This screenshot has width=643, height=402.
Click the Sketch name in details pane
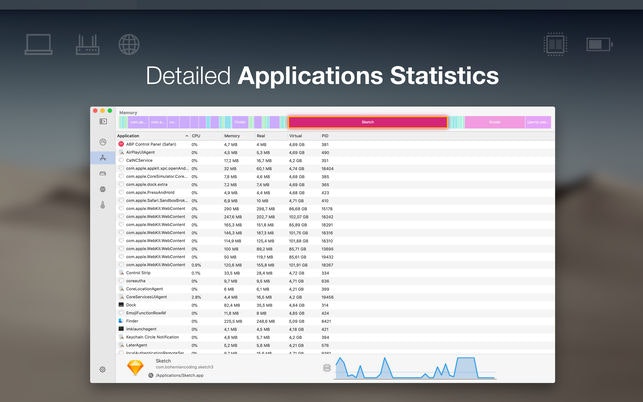pyautogui.click(x=163, y=361)
